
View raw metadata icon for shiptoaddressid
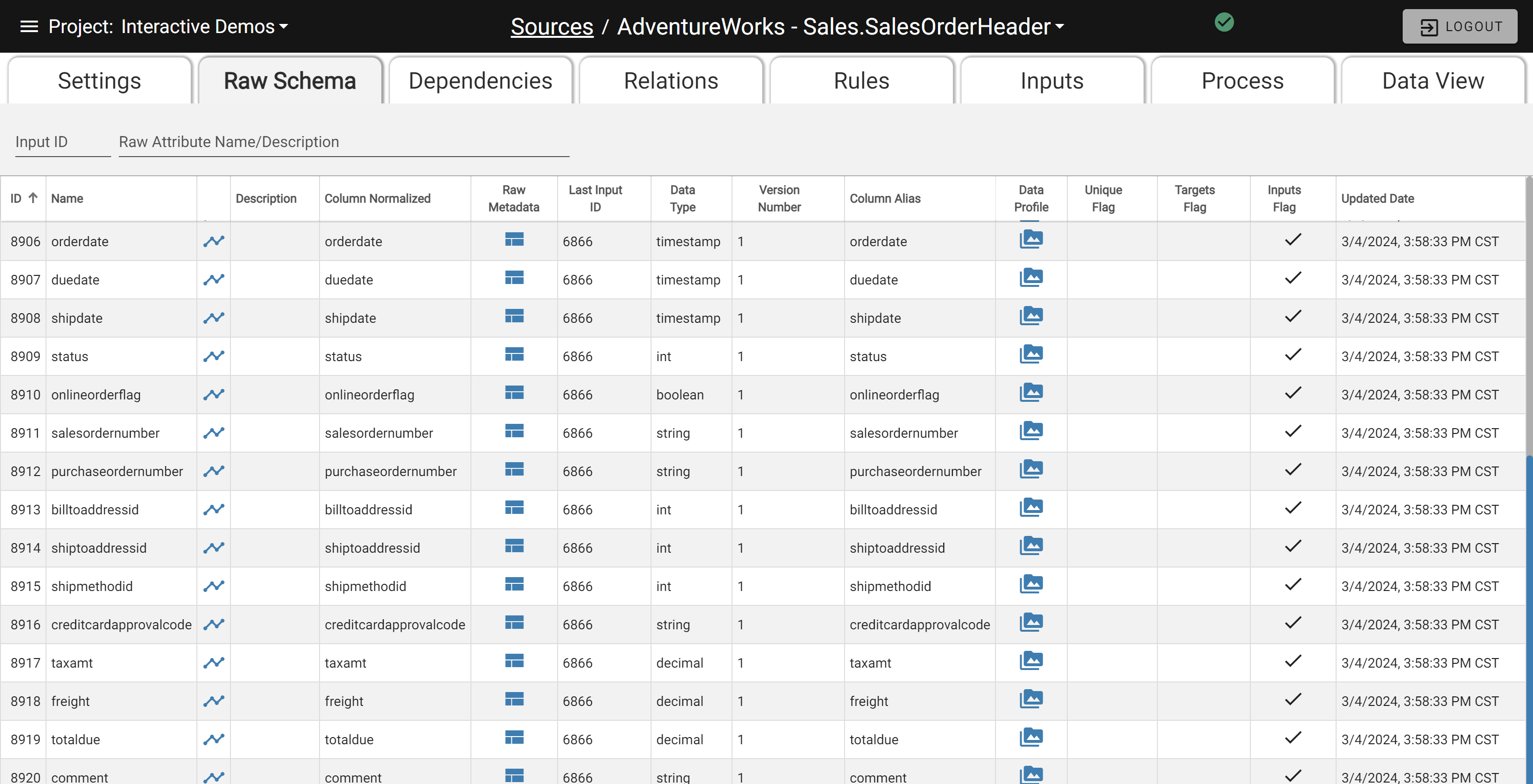point(514,545)
